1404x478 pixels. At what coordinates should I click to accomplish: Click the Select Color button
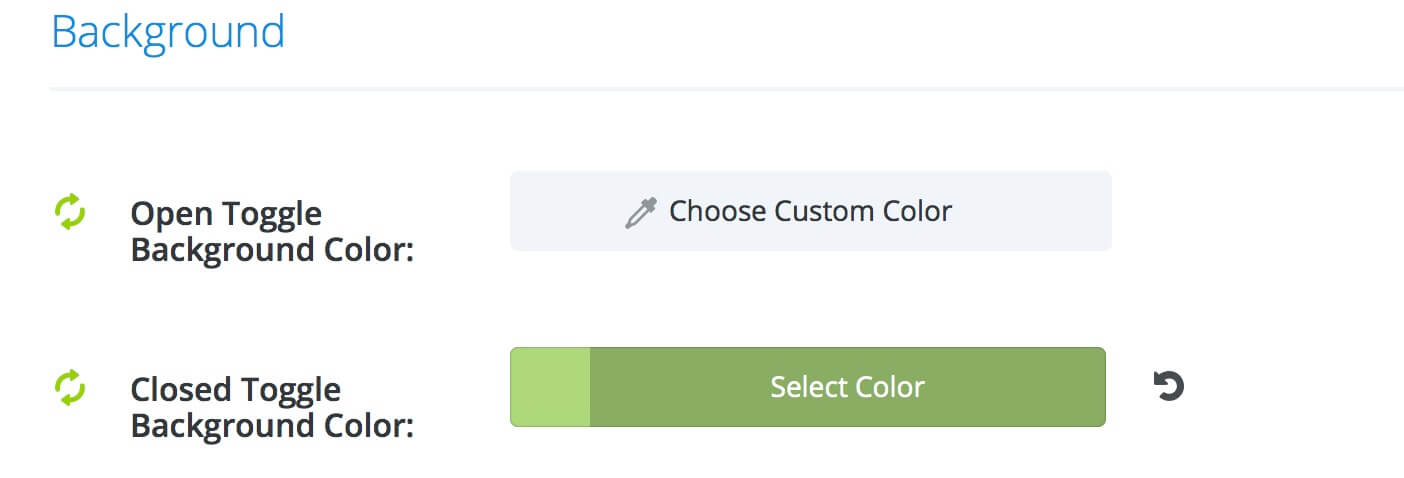point(808,387)
